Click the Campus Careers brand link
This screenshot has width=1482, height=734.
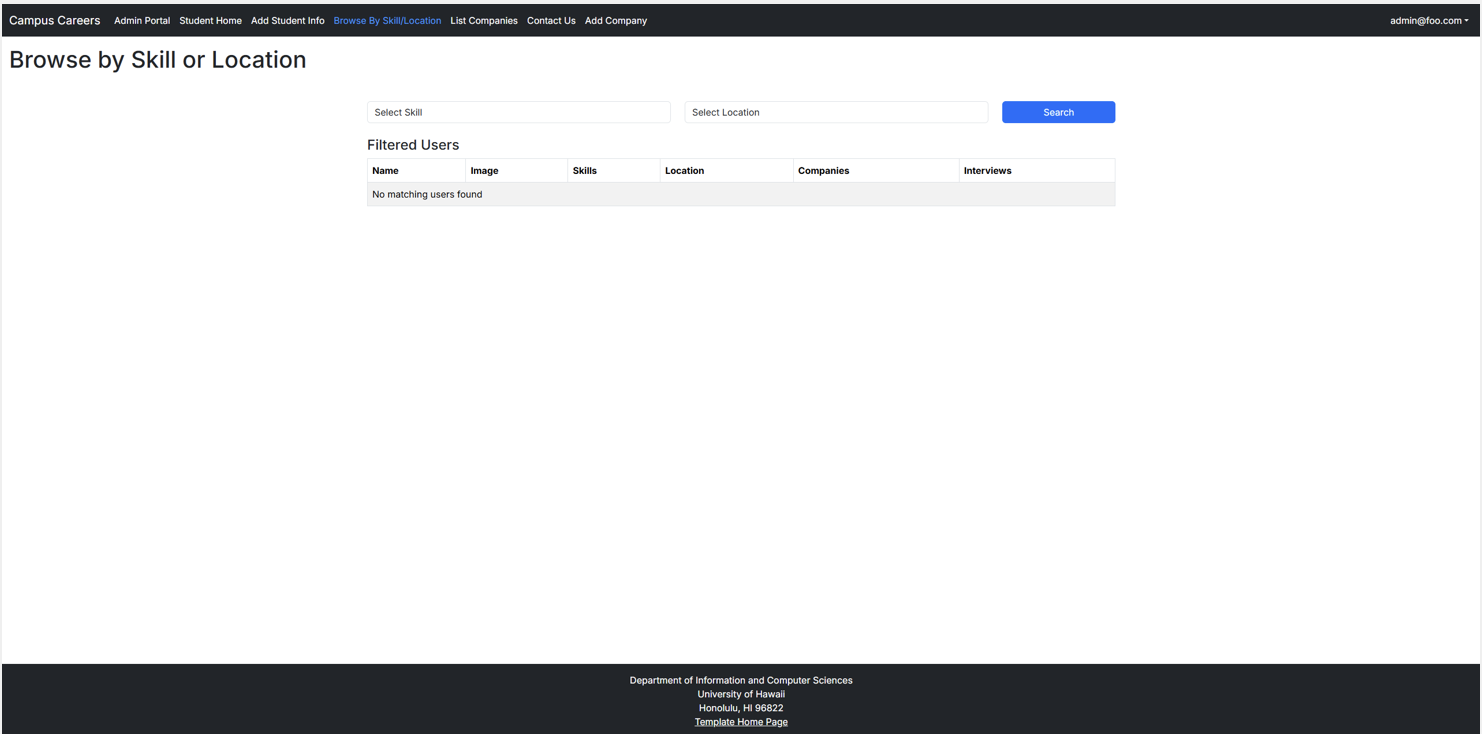[54, 20]
